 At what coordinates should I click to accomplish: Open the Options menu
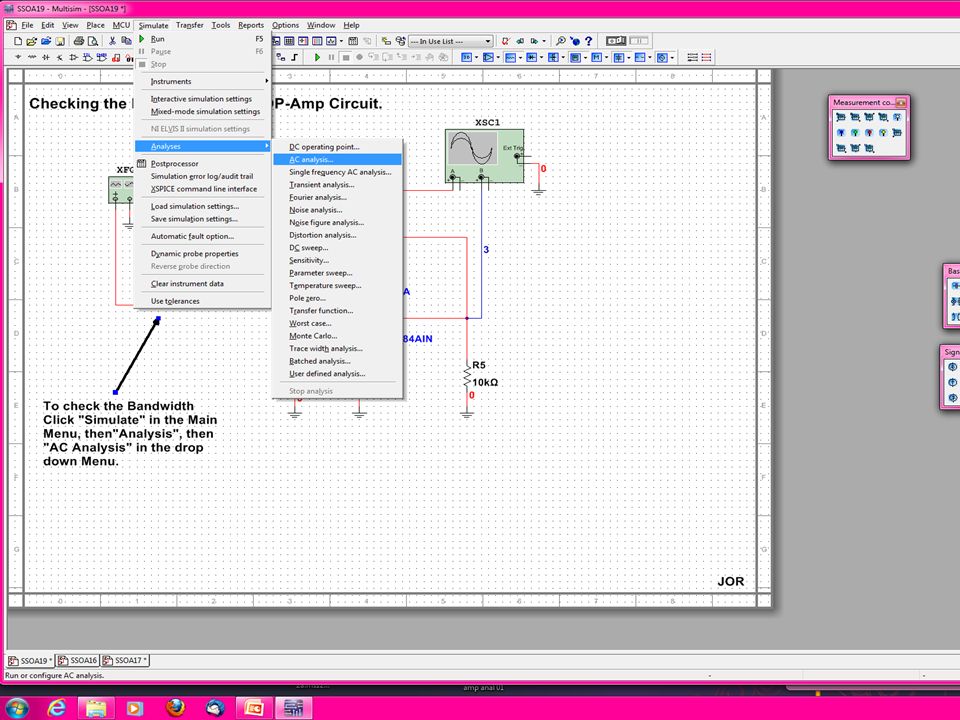click(x=285, y=25)
